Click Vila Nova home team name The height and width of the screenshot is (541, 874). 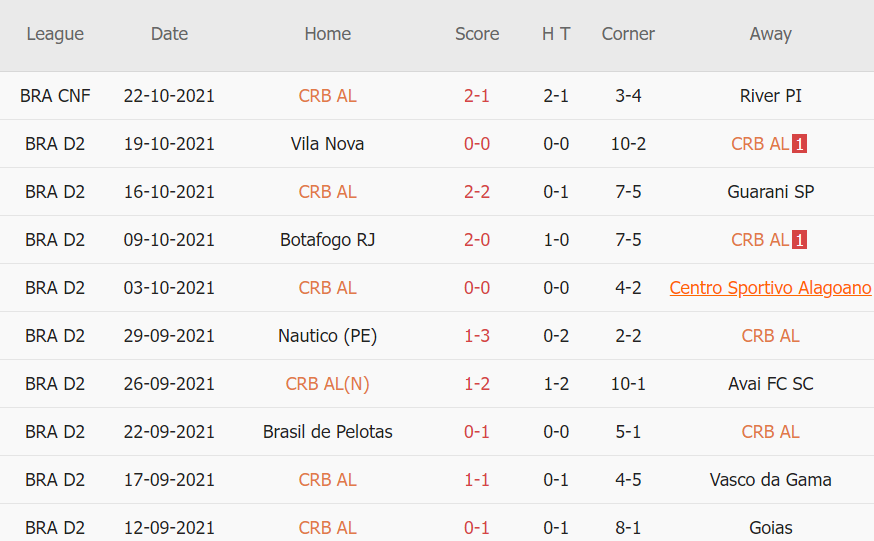[x=327, y=144]
